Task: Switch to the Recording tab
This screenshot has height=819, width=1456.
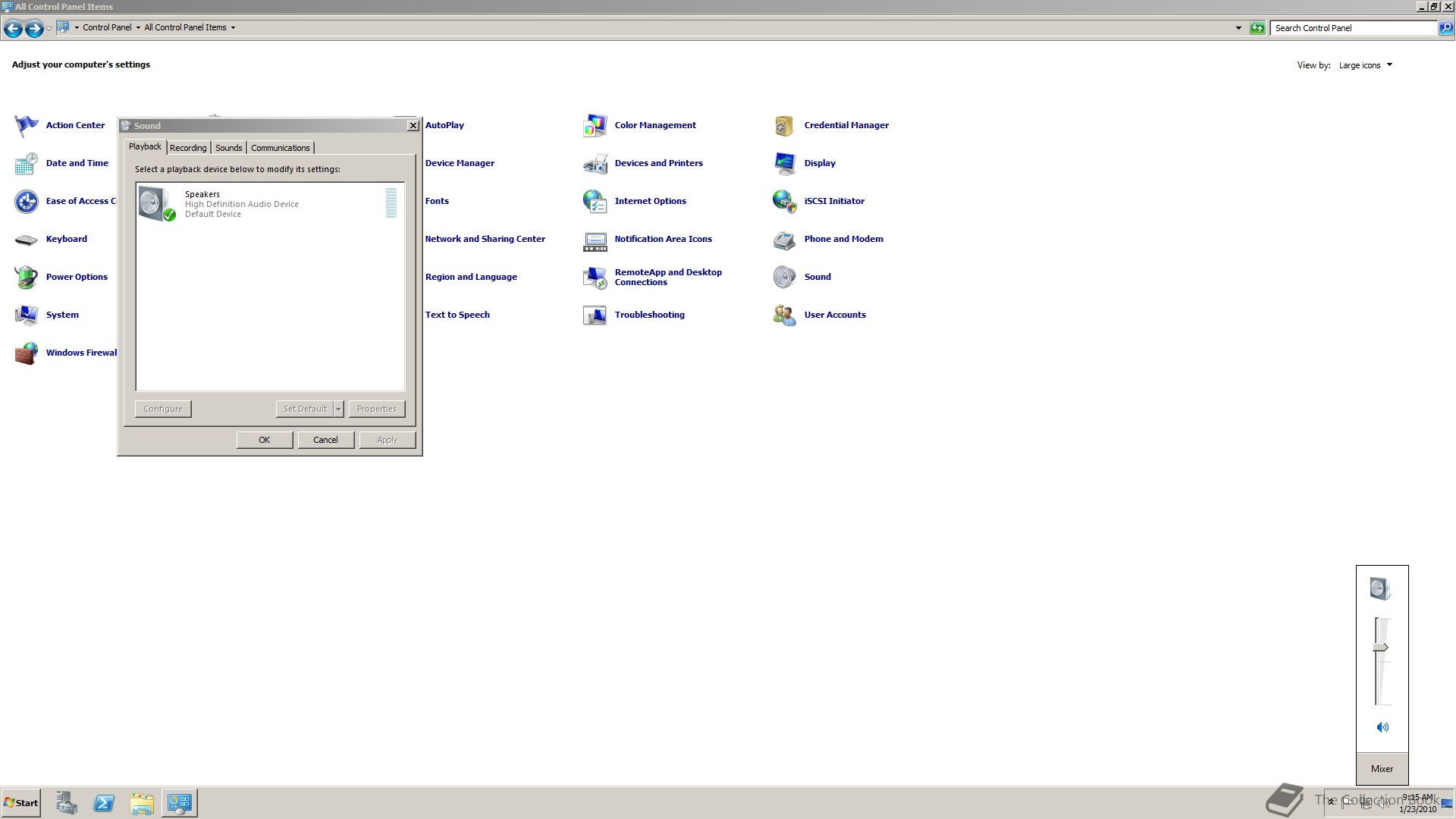Action: [188, 148]
